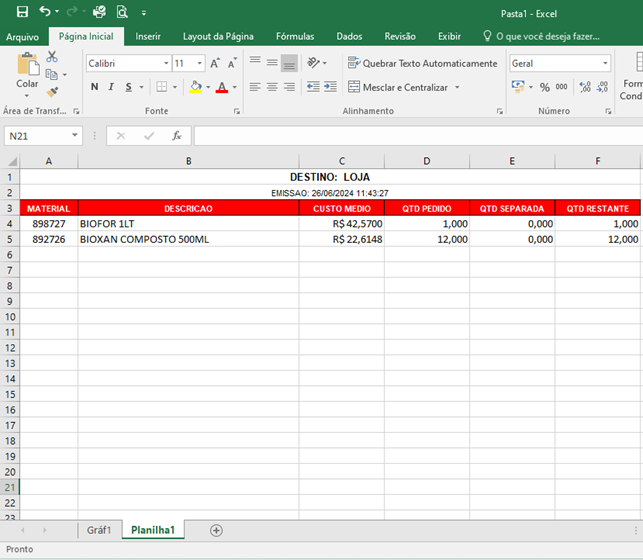Open Número dialog launcher
Image resolution: width=643 pixels, height=560 pixels.
point(608,111)
